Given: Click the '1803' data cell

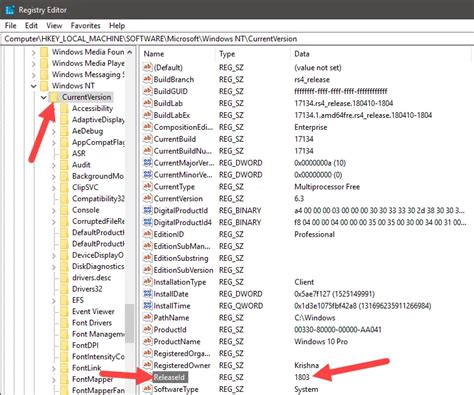Looking at the screenshot, I should pos(302,377).
